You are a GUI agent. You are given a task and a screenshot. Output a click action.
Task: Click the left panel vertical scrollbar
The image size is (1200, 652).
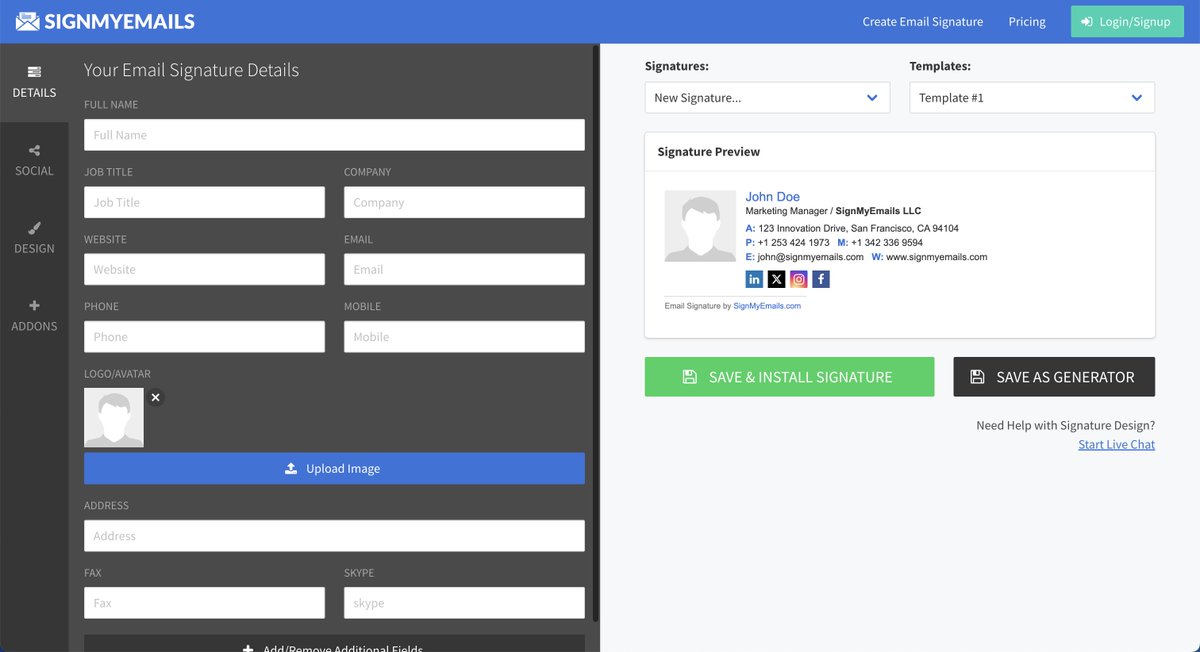(596, 333)
